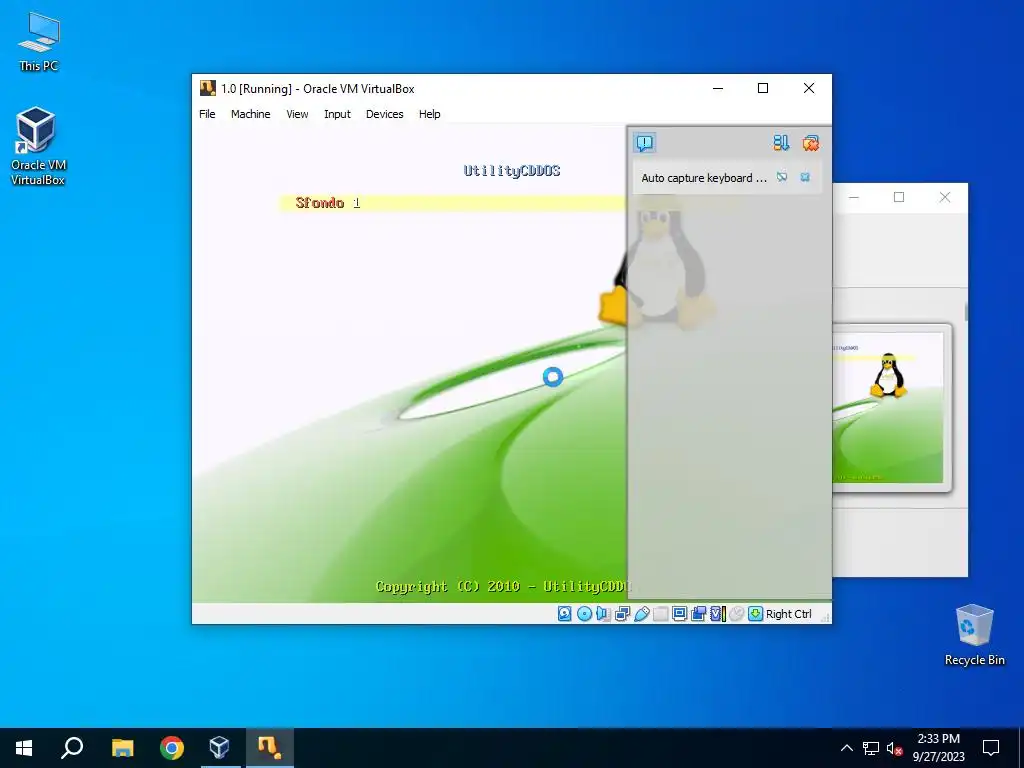Select the Auto capture keyboard notification text
Screen dimensions: 1024x768
pyautogui.click(x=704, y=178)
